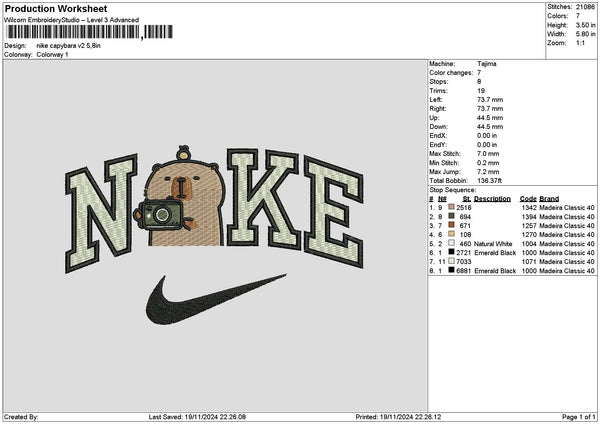
Task: Click 'Natural White' description in stop 5
Action: (493, 244)
